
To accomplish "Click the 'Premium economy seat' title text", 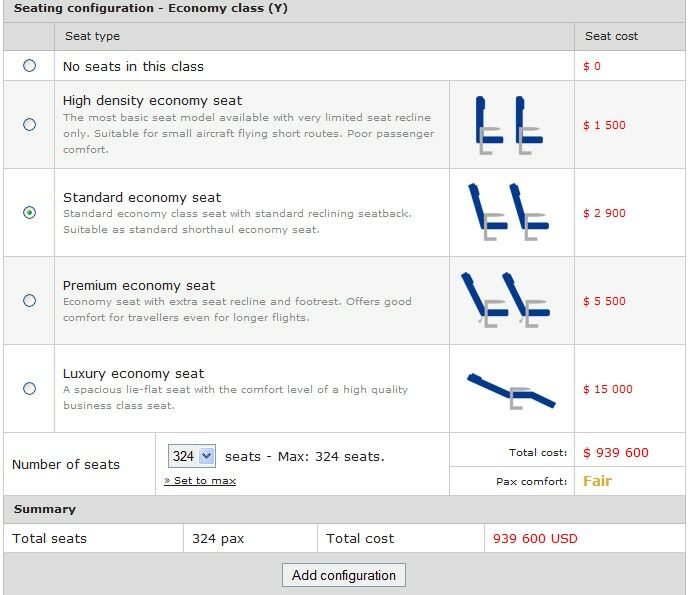I will coord(140,285).
